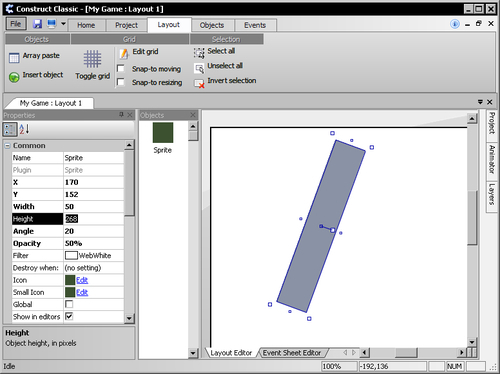Viewport: 500px width, 374px height.
Task: Click the WebWhite filter color swatch
Action: tap(71, 256)
